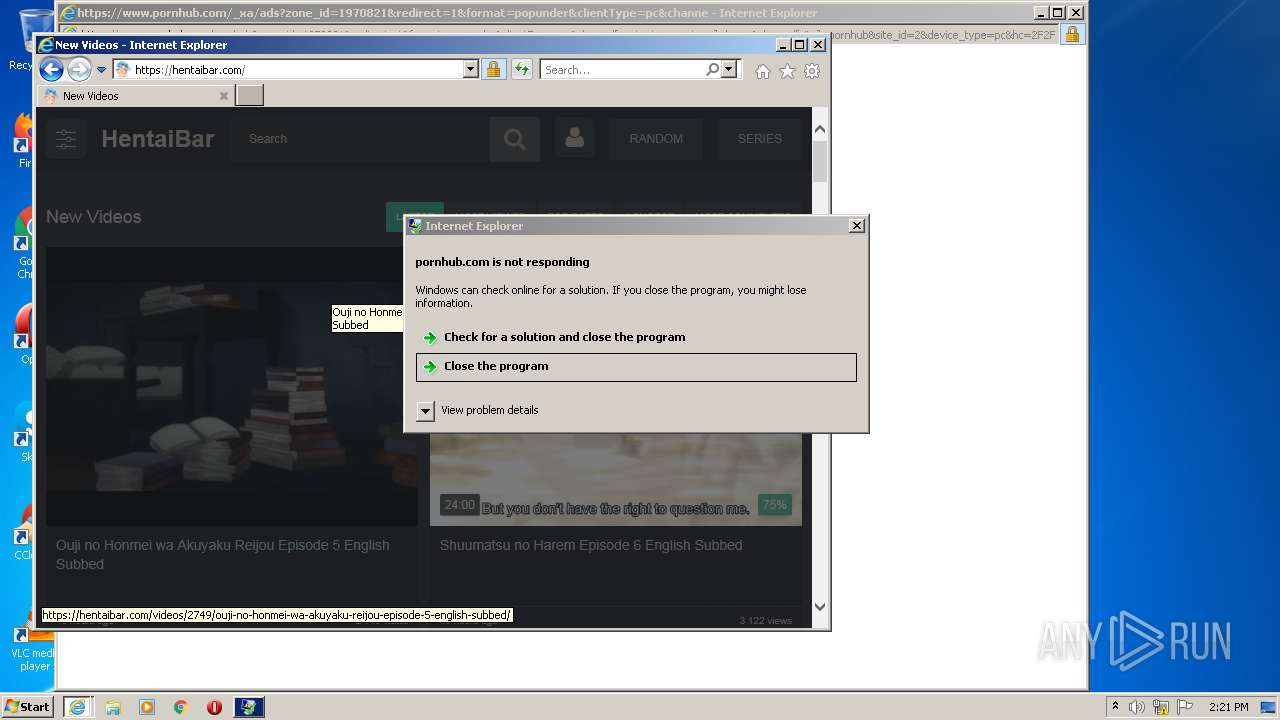
Task: Click the HentaiBar site logo
Action: pyautogui.click(x=158, y=139)
